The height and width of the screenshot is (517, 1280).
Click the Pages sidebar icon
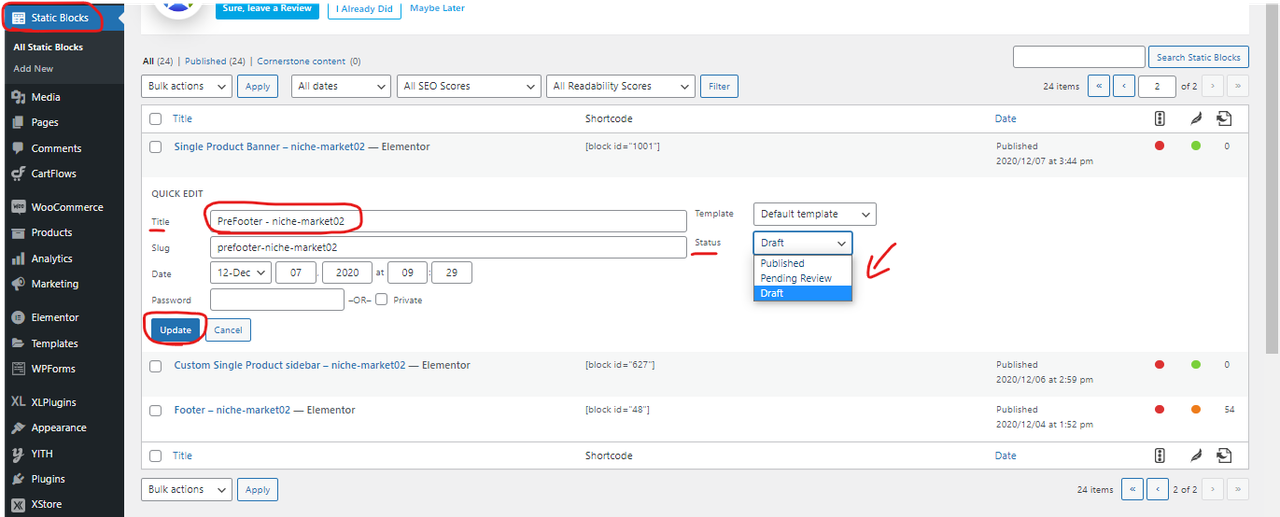pyautogui.click(x=18, y=122)
